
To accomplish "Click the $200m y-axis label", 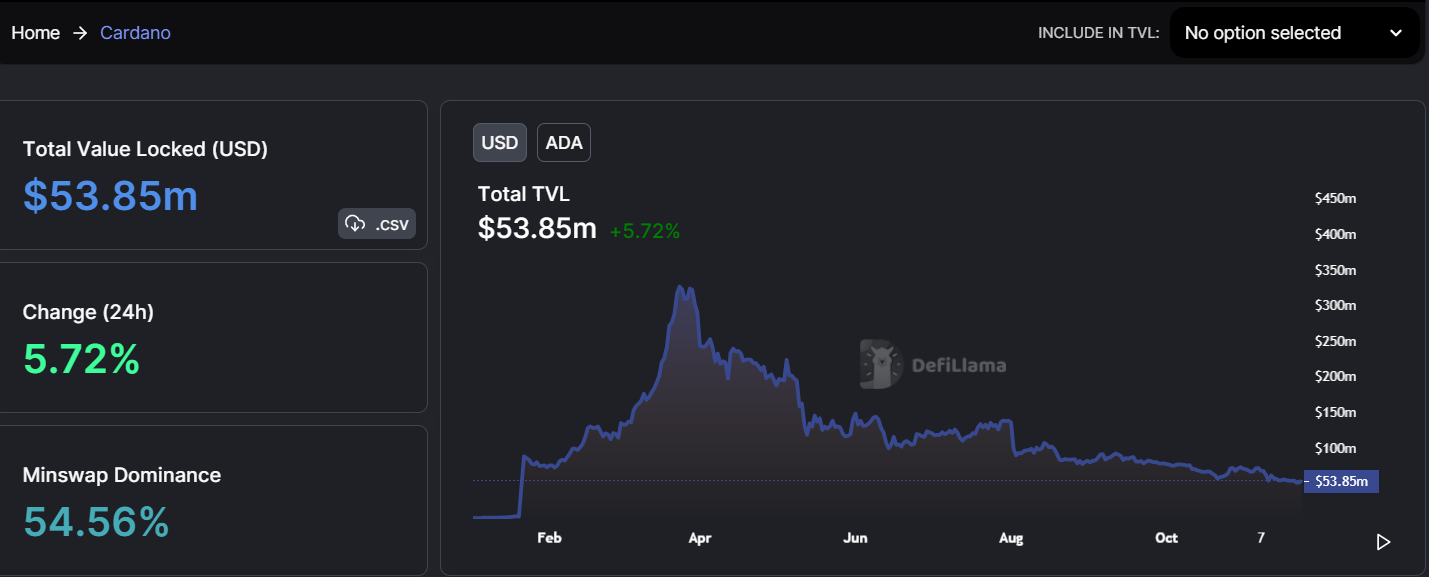I will [x=1335, y=376].
